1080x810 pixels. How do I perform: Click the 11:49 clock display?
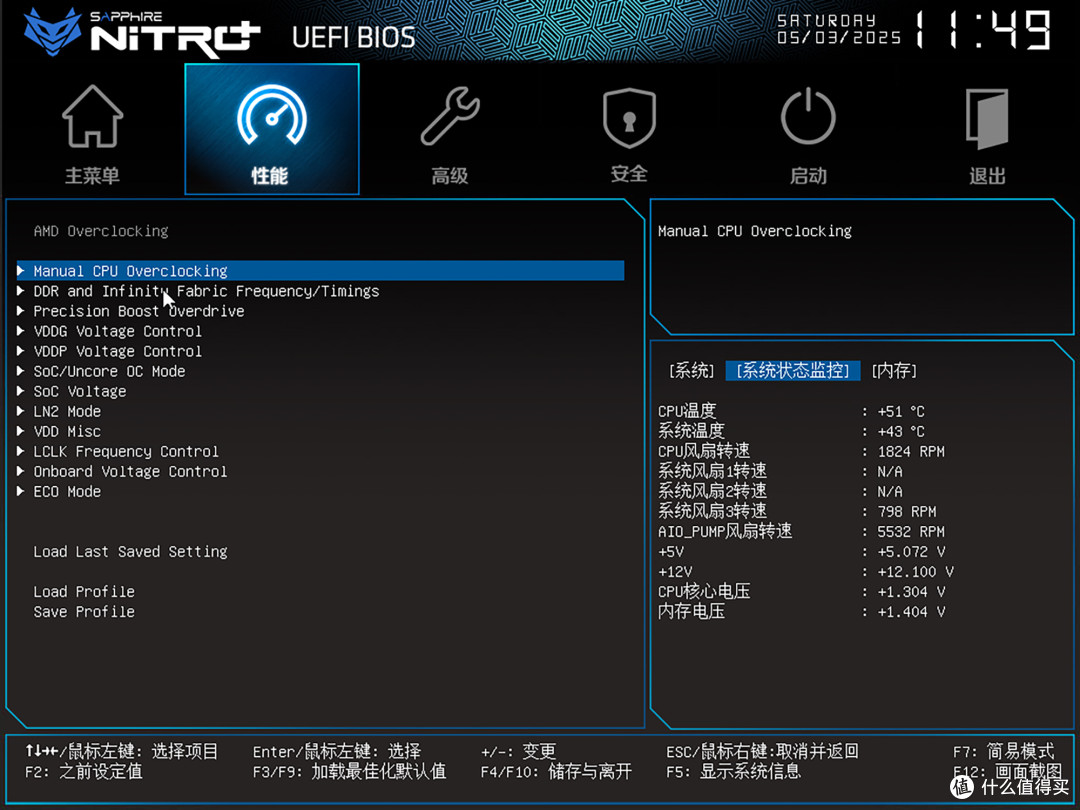point(984,30)
